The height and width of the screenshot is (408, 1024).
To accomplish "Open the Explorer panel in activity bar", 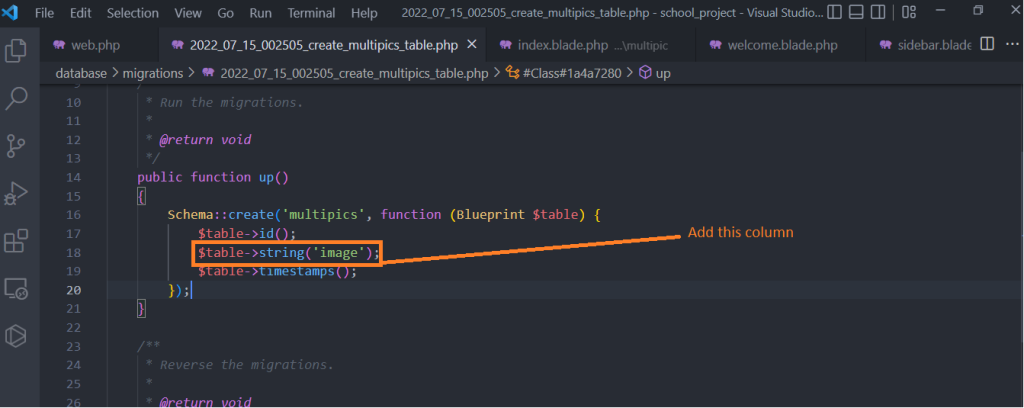I will pos(16,50).
